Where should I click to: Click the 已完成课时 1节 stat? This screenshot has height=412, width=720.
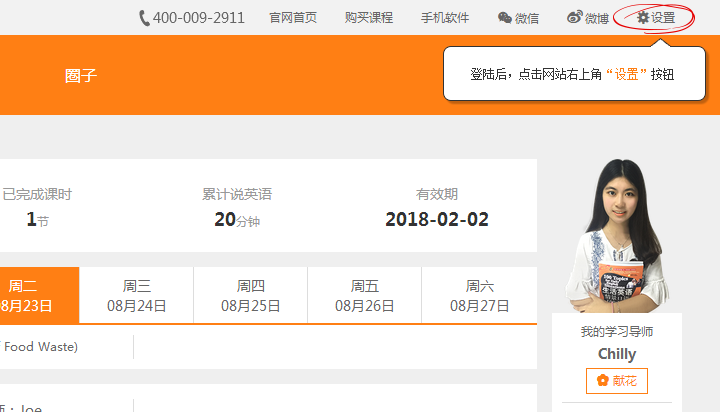click(37, 219)
